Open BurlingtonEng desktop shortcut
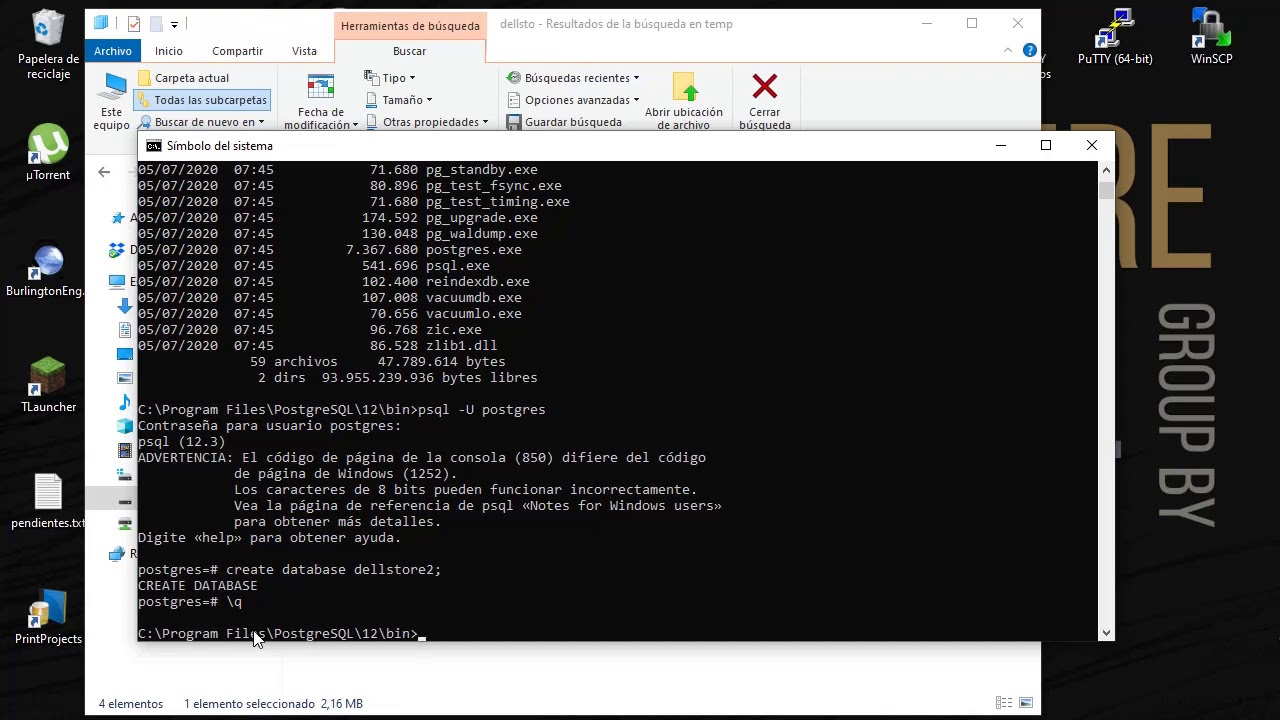The width and height of the screenshot is (1280, 720). point(45,272)
